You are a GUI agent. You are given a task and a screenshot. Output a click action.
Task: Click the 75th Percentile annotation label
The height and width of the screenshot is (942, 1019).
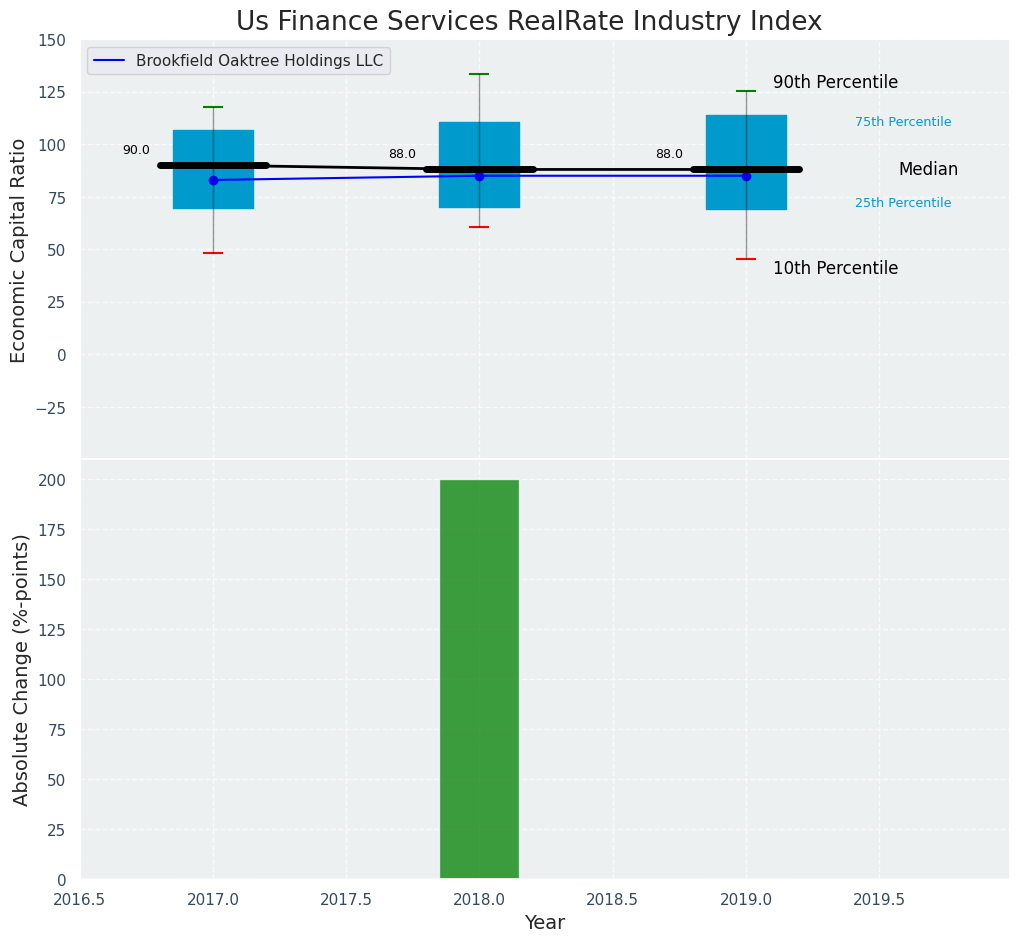pyautogui.click(x=903, y=122)
